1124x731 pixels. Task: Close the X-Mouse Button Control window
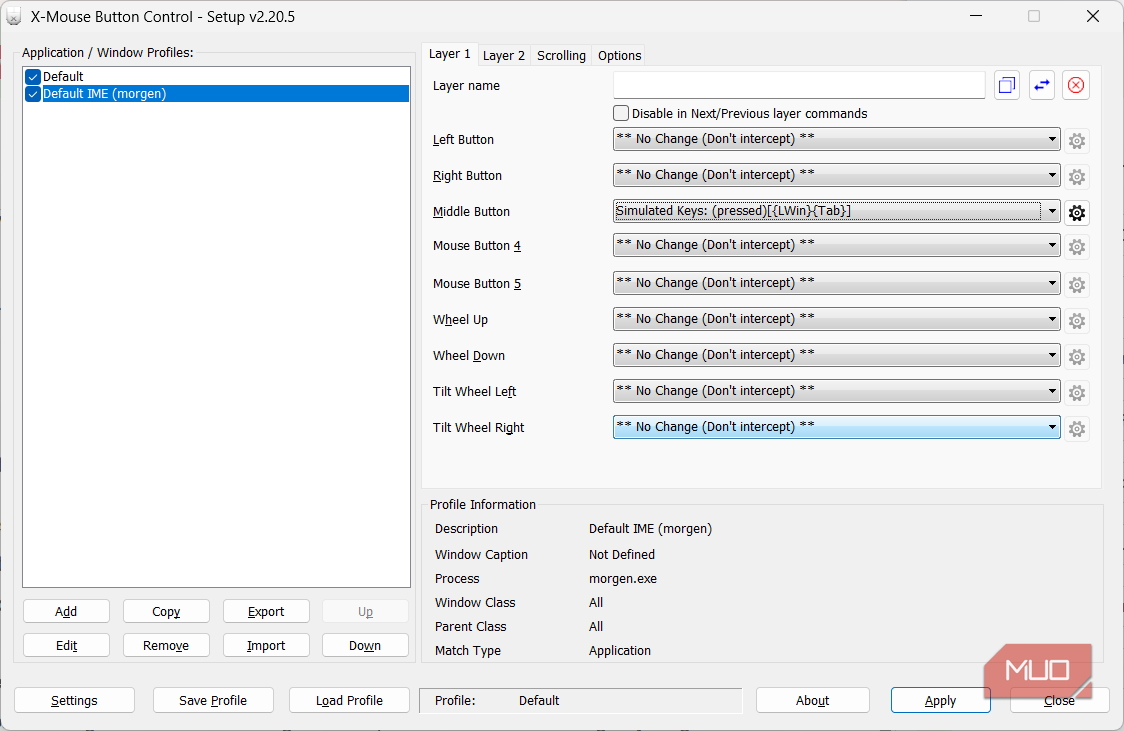pos(1092,16)
